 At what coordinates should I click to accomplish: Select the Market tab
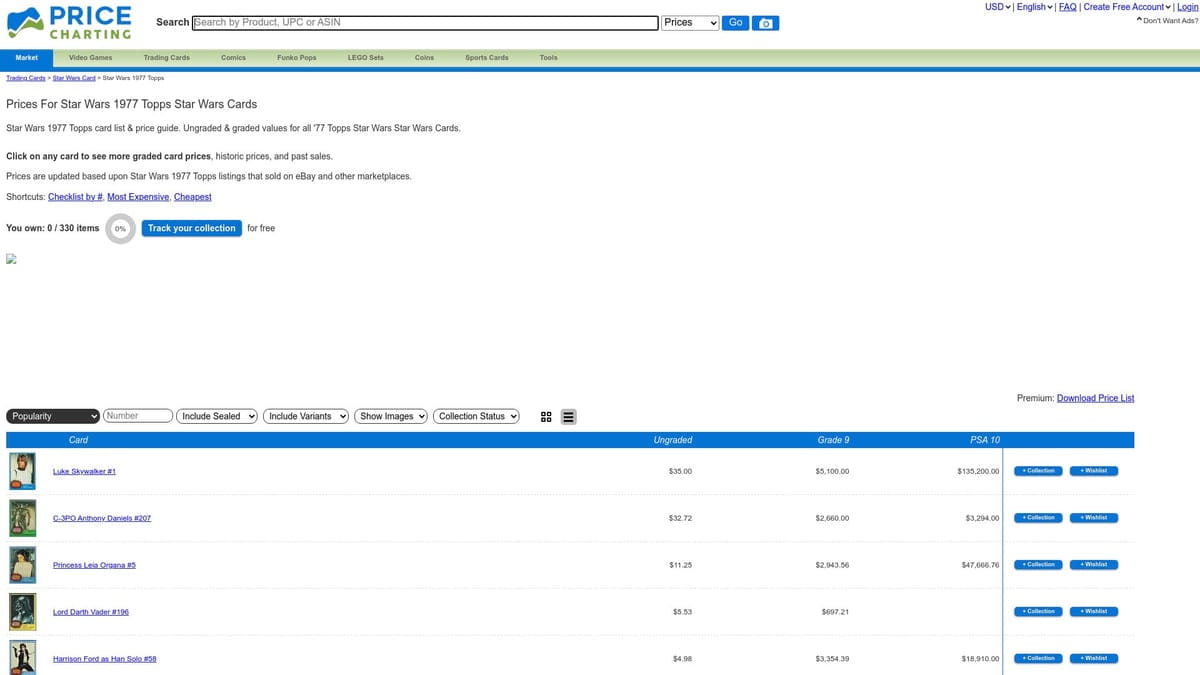pos(27,58)
